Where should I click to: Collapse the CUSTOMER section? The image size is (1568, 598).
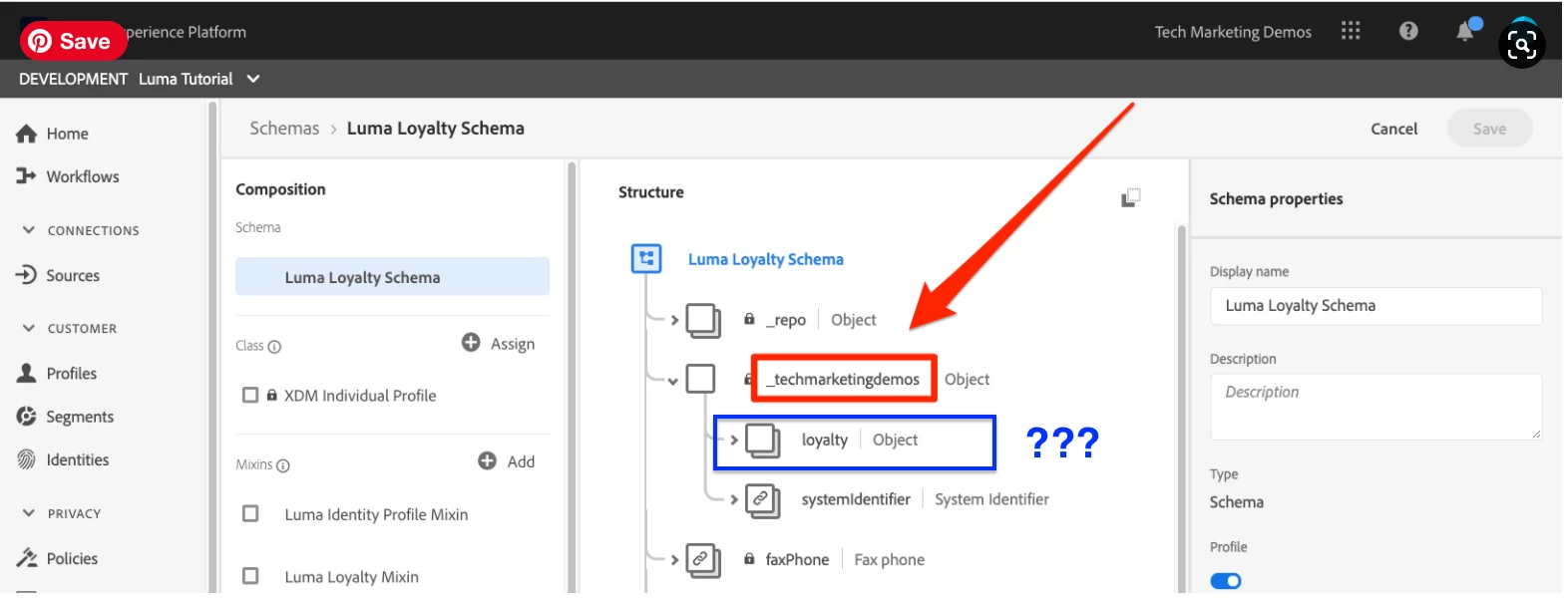click(x=28, y=328)
